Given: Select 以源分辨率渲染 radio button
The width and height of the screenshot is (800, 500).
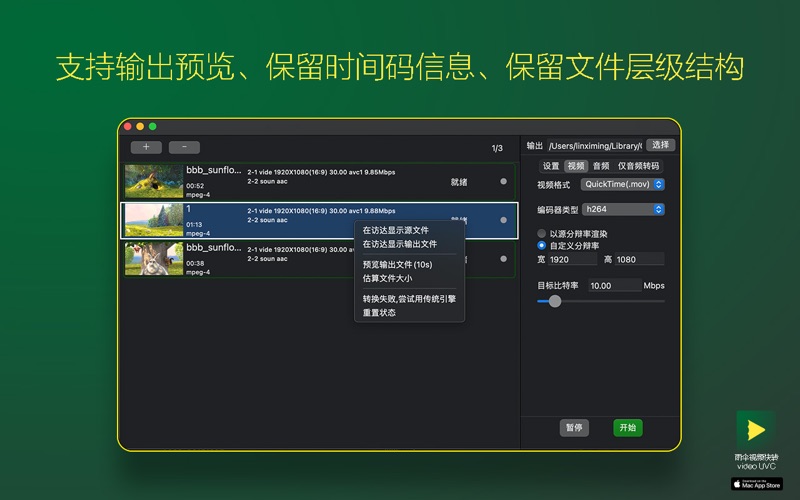Looking at the screenshot, I should coord(542,233).
